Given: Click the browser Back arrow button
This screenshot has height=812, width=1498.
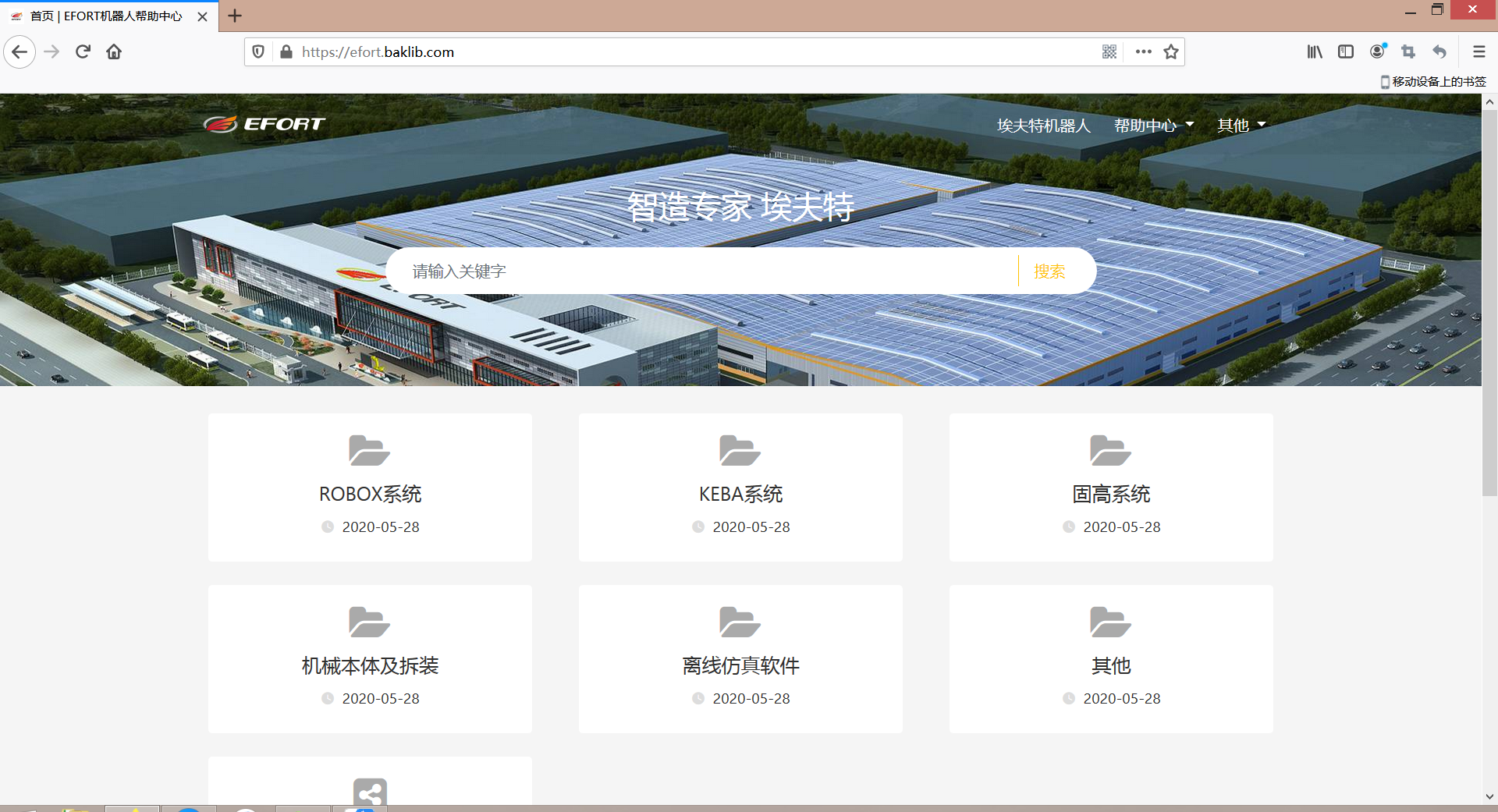Looking at the screenshot, I should [20, 52].
